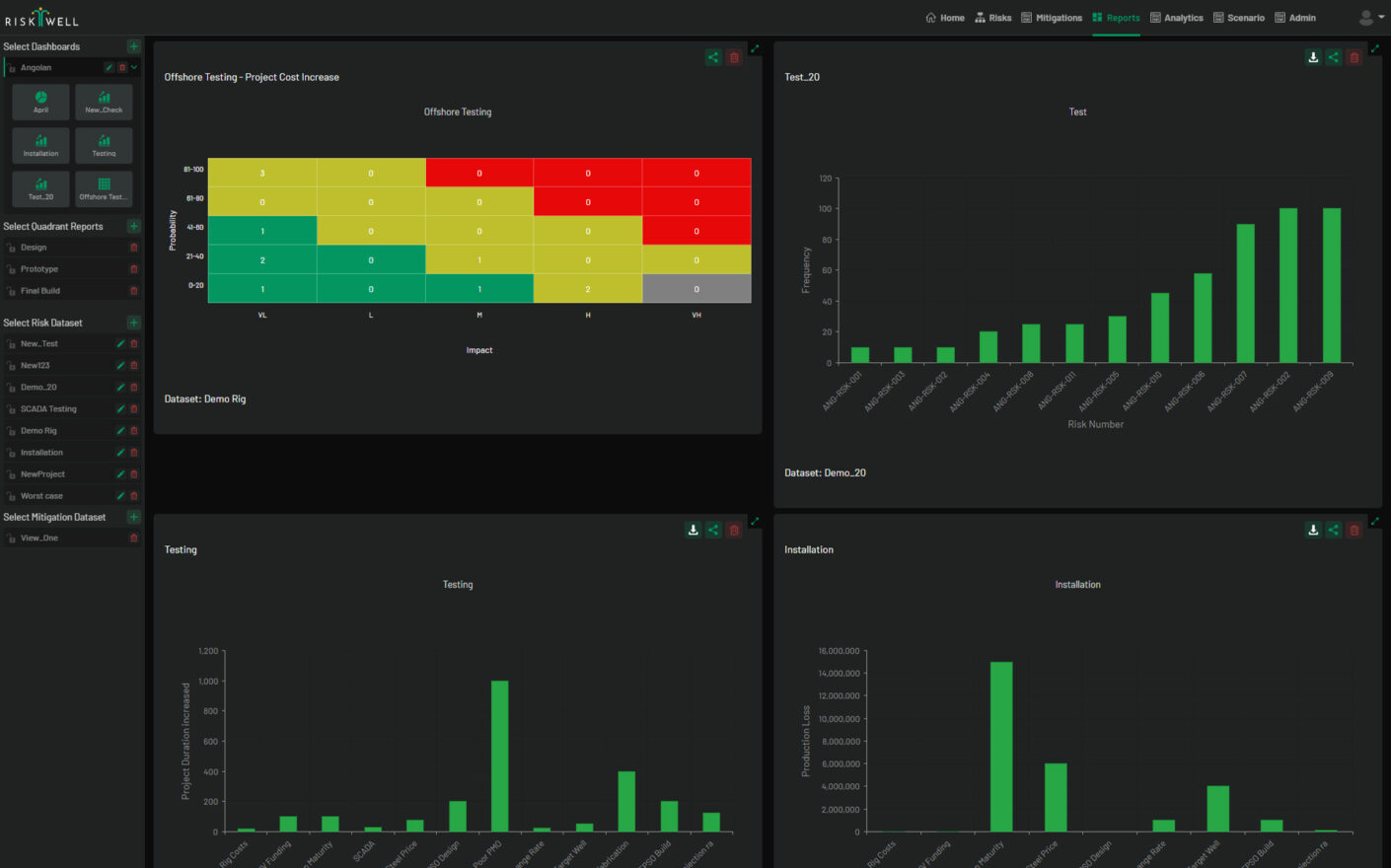The image size is (1391, 868).
Task: Download the Installation chart
Action: tap(1313, 530)
